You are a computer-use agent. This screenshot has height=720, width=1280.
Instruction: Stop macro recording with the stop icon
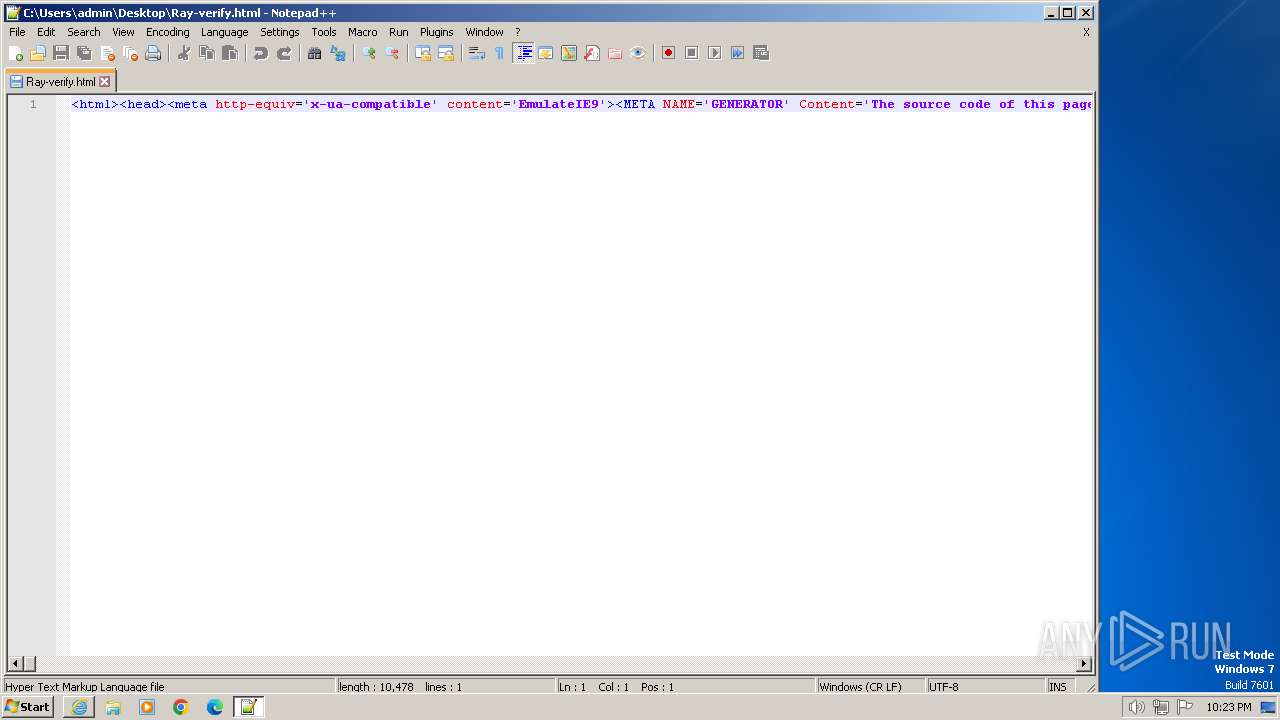[692, 53]
